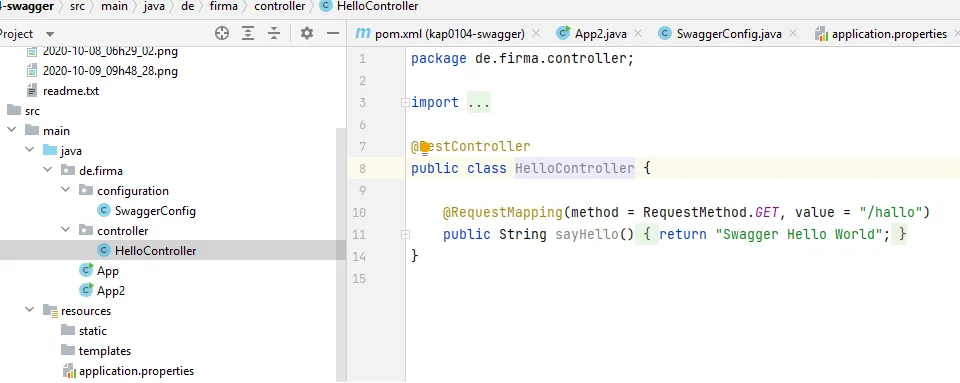Expand the folded sayHello method

405,234
